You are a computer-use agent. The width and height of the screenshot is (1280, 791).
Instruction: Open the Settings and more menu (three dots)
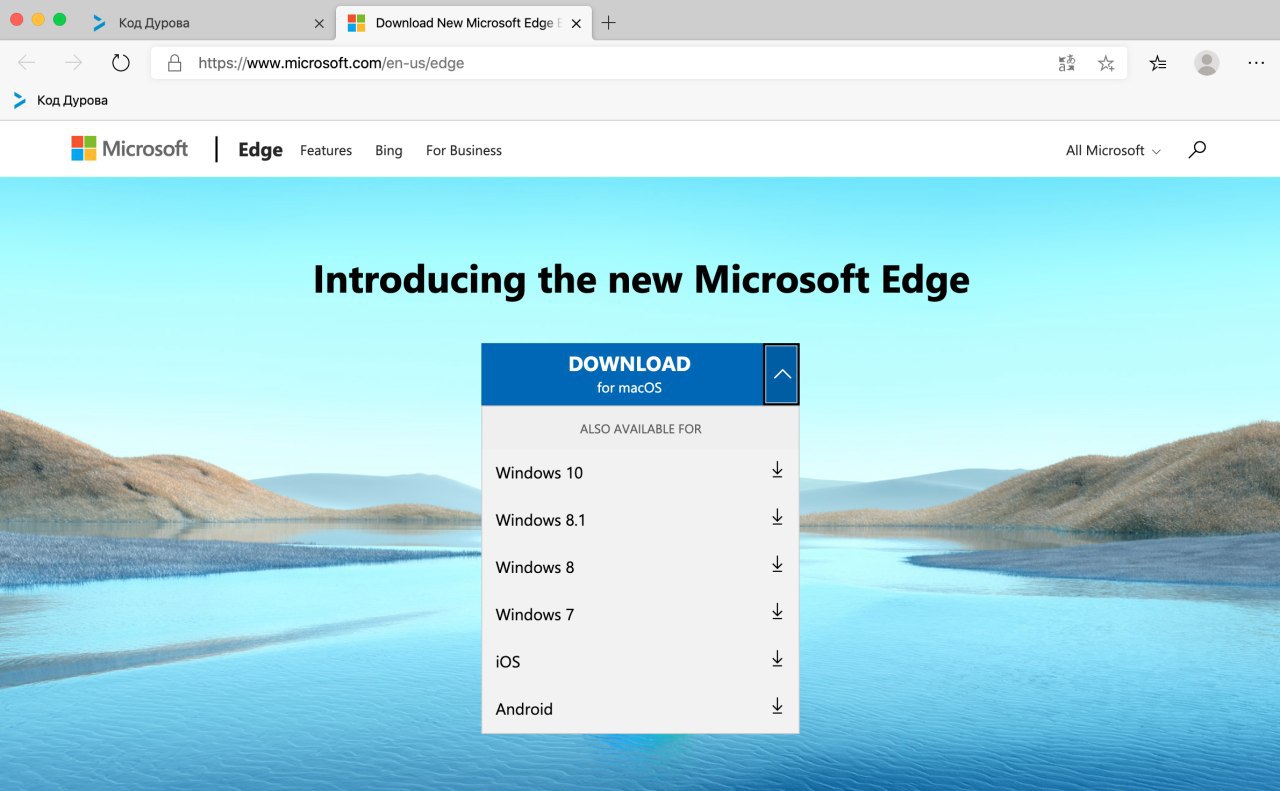(x=1256, y=63)
